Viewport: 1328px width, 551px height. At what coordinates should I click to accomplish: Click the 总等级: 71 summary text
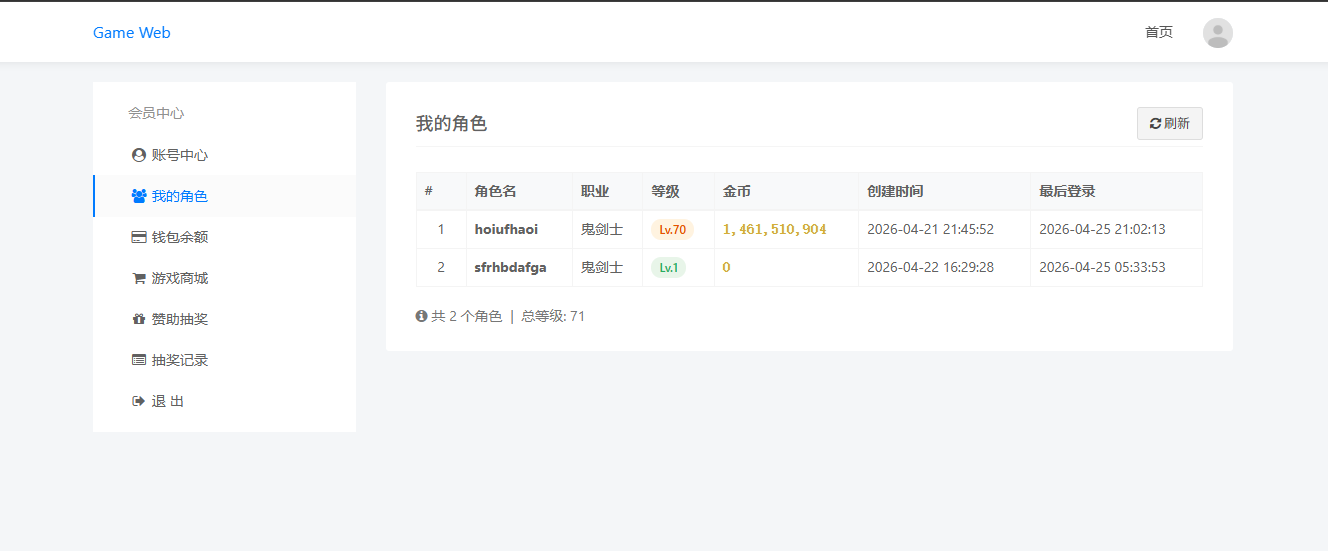click(553, 316)
